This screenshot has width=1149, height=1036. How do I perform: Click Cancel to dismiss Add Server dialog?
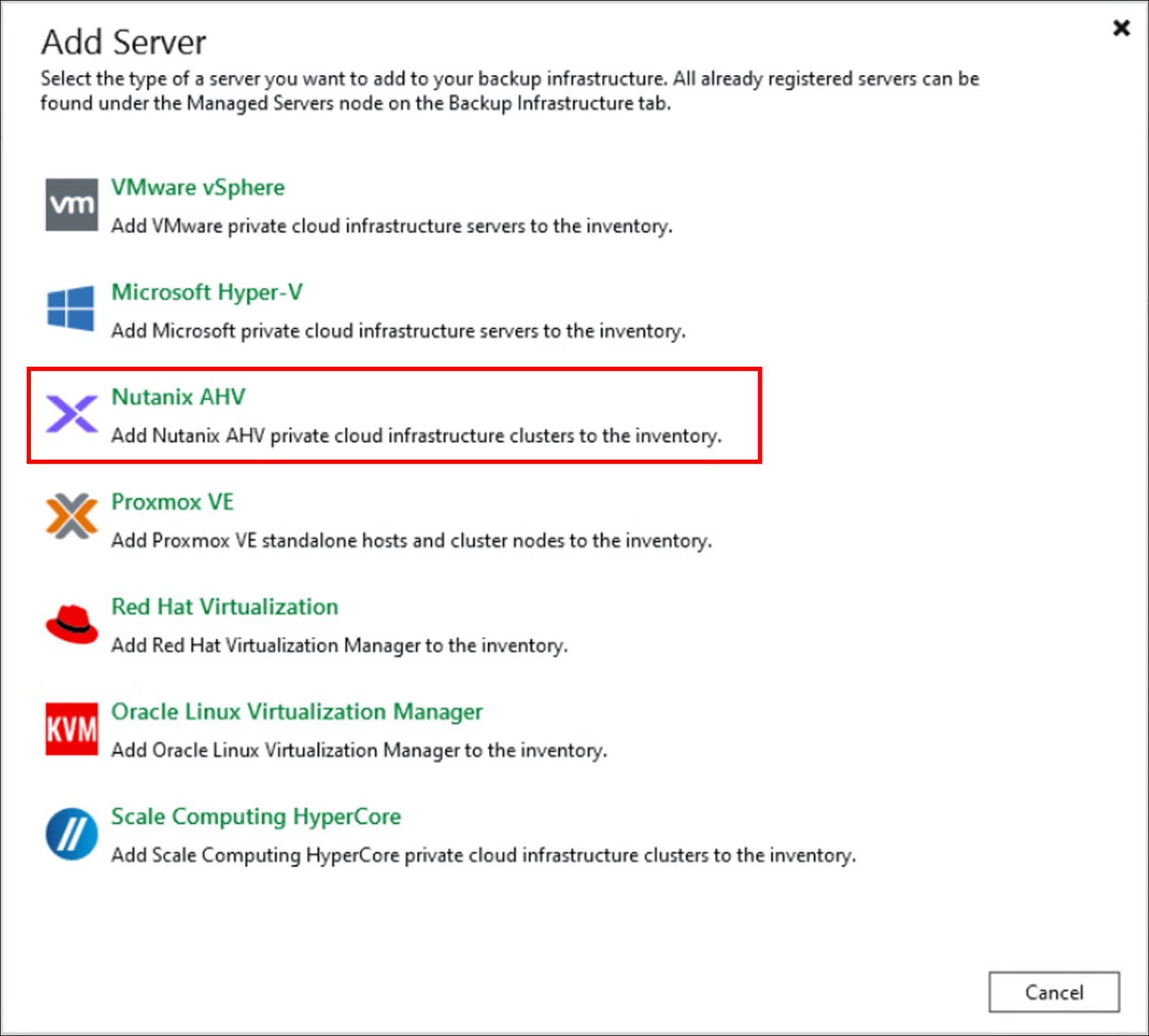click(1054, 992)
